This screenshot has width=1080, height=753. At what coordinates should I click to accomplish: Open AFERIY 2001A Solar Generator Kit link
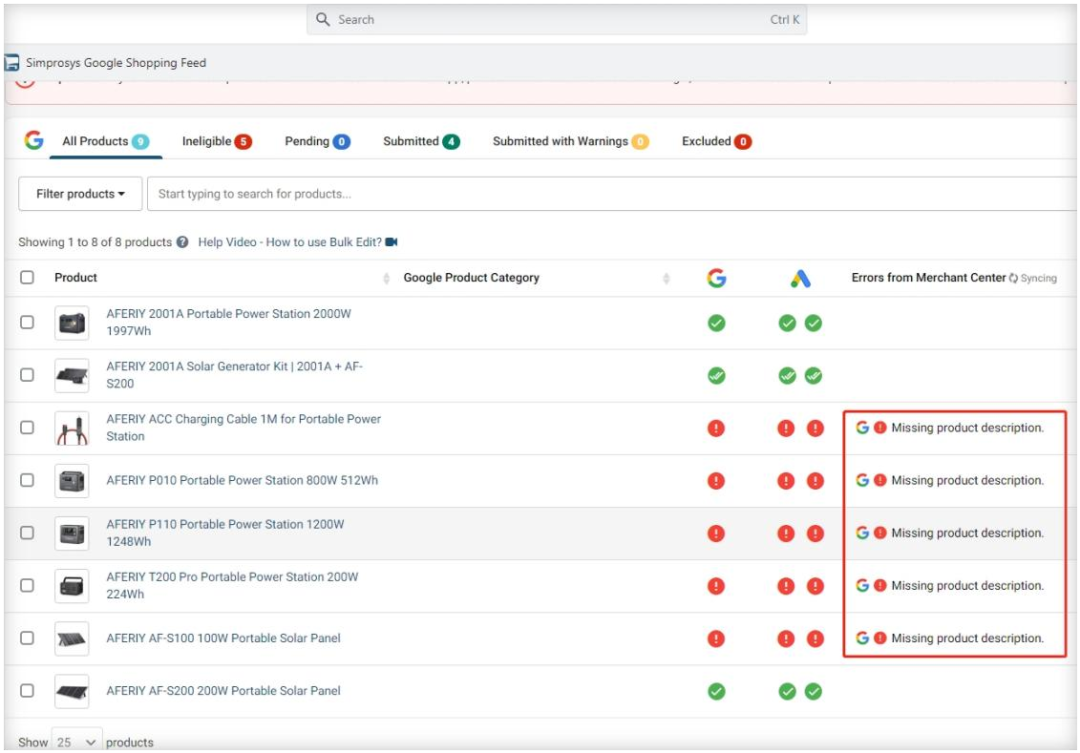coord(234,375)
